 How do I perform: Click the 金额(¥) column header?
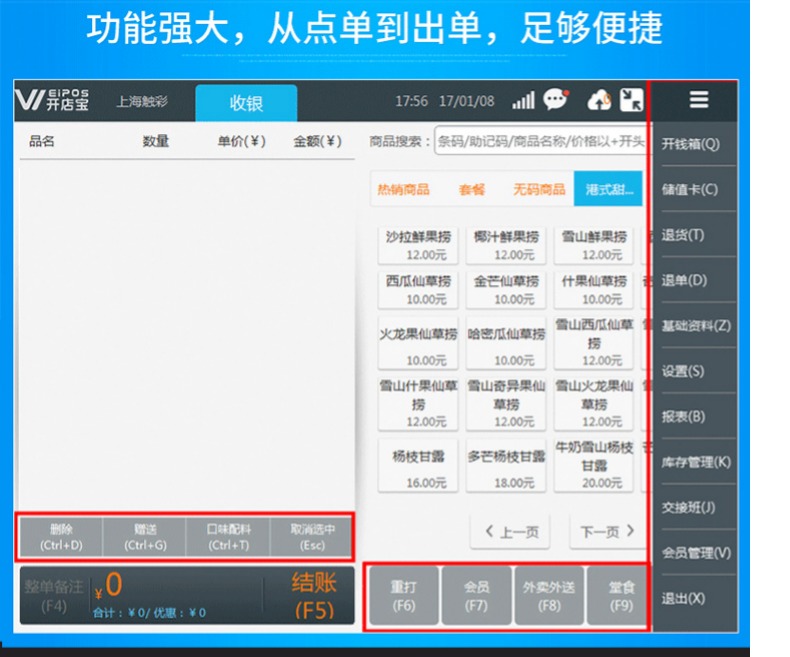pyautogui.click(x=317, y=141)
